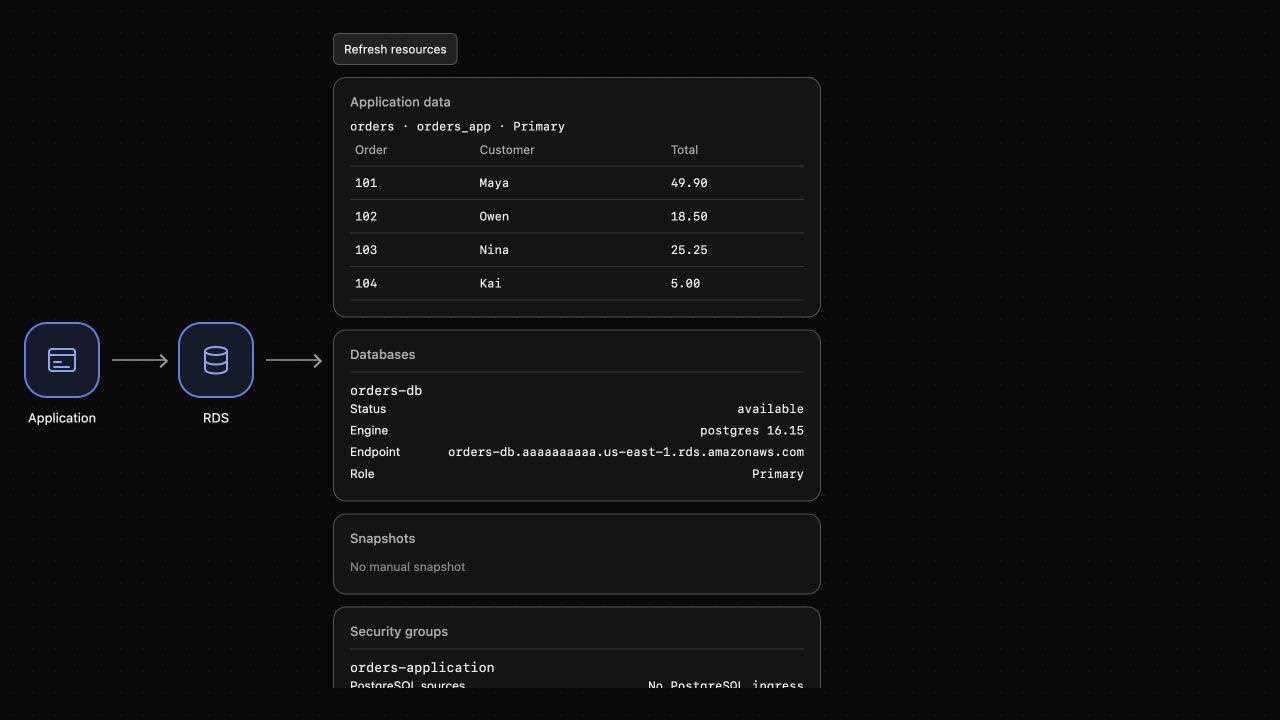1280x720 pixels.
Task: Click 'orders · orders_app · Primary' subtitle
Action: click(457, 127)
